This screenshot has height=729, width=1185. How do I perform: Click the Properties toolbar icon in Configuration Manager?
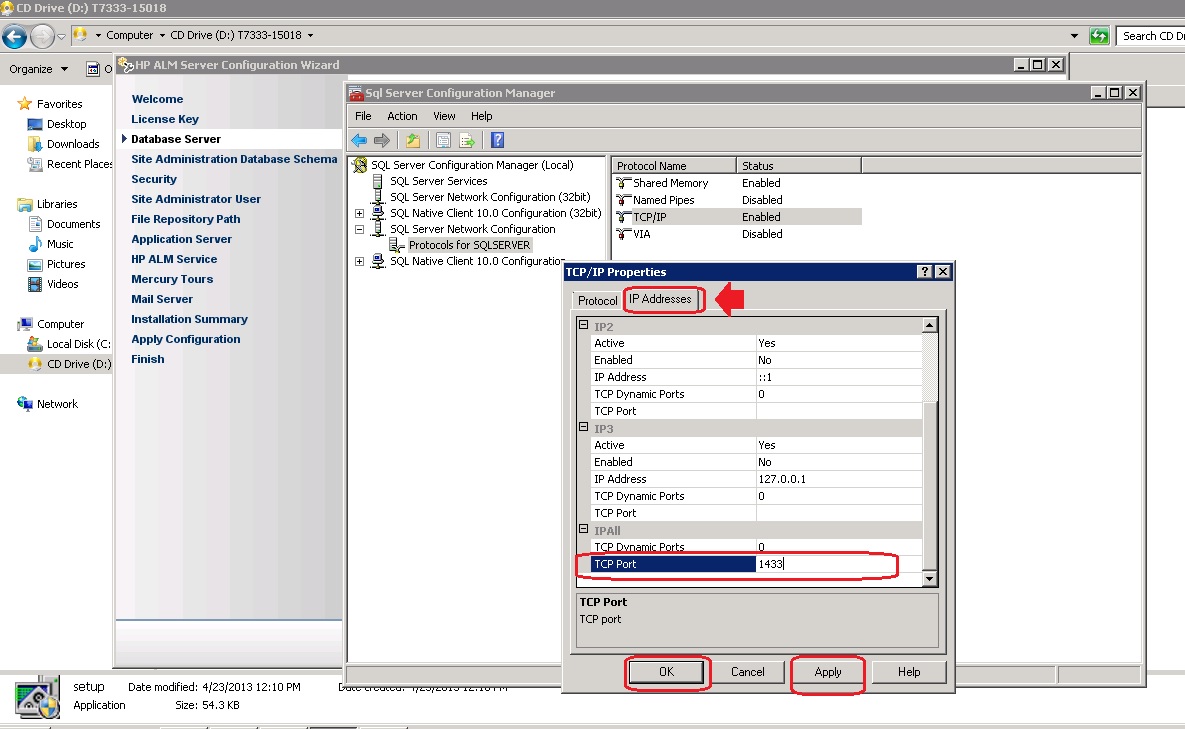pyautogui.click(x=444, y=141)
